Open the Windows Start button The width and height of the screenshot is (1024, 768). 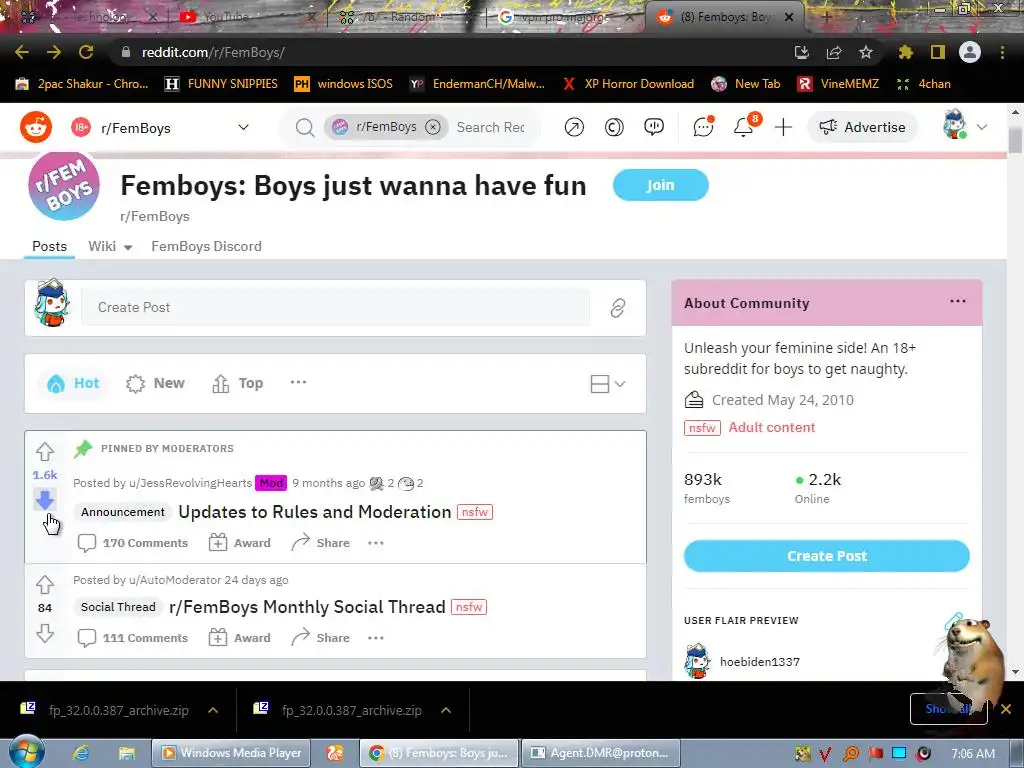(x=26, y=752)
